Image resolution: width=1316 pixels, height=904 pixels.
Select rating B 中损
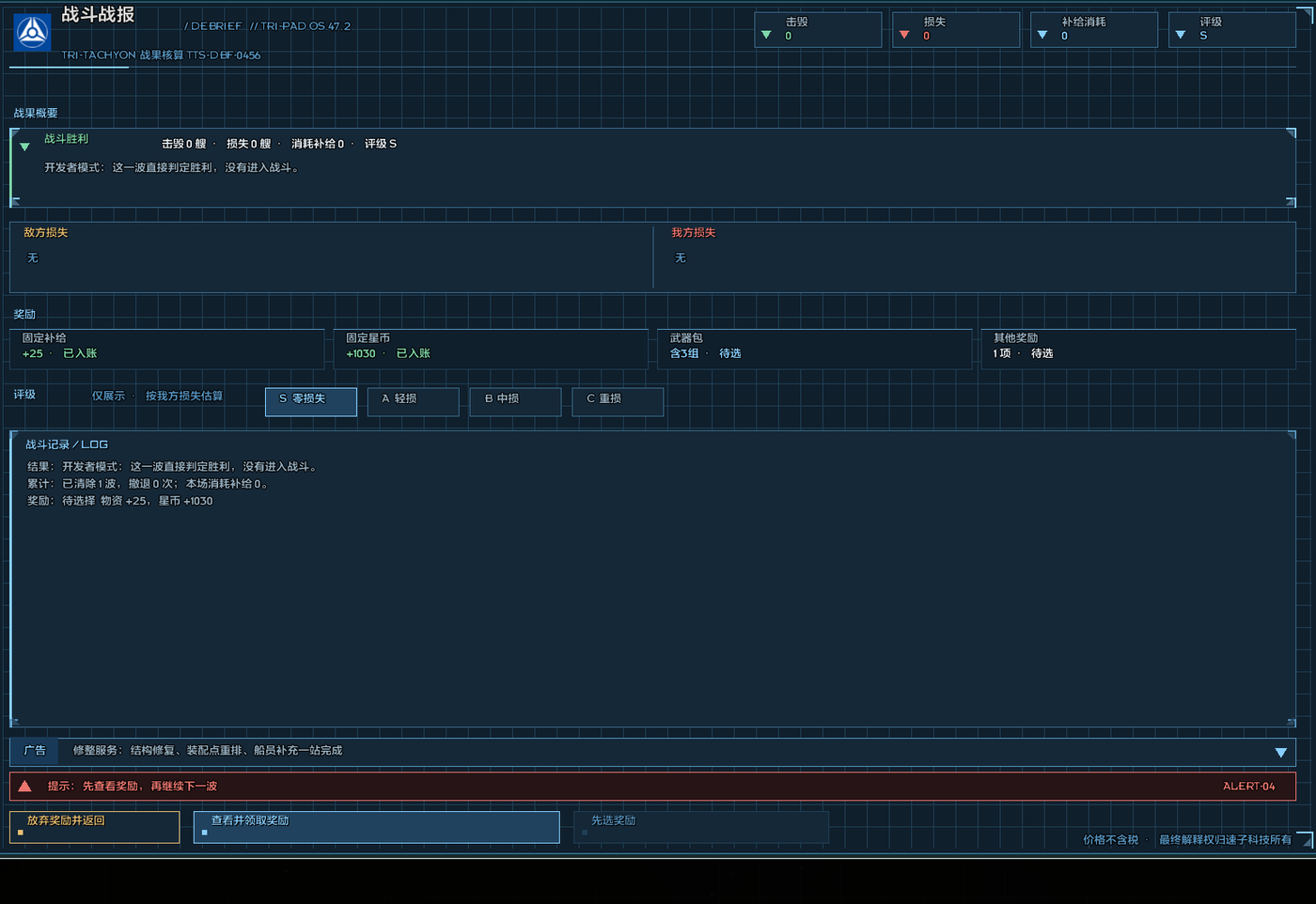(516, 401)
